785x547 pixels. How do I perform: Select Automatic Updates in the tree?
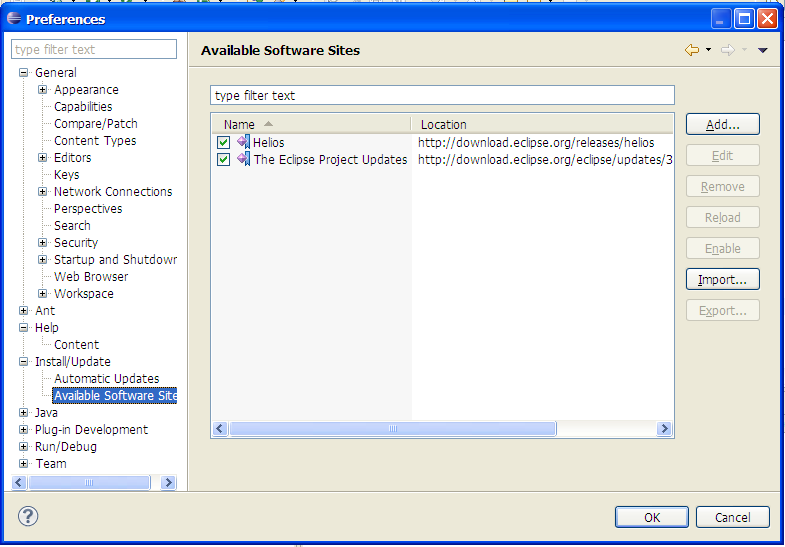[x=107, y=379]
